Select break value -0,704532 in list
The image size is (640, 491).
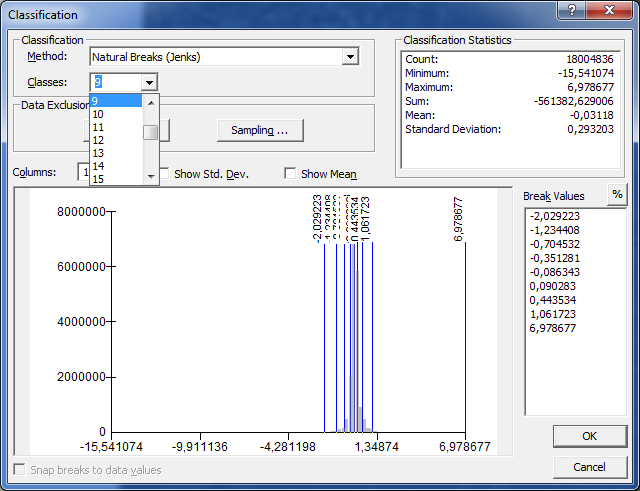(555, 244)
